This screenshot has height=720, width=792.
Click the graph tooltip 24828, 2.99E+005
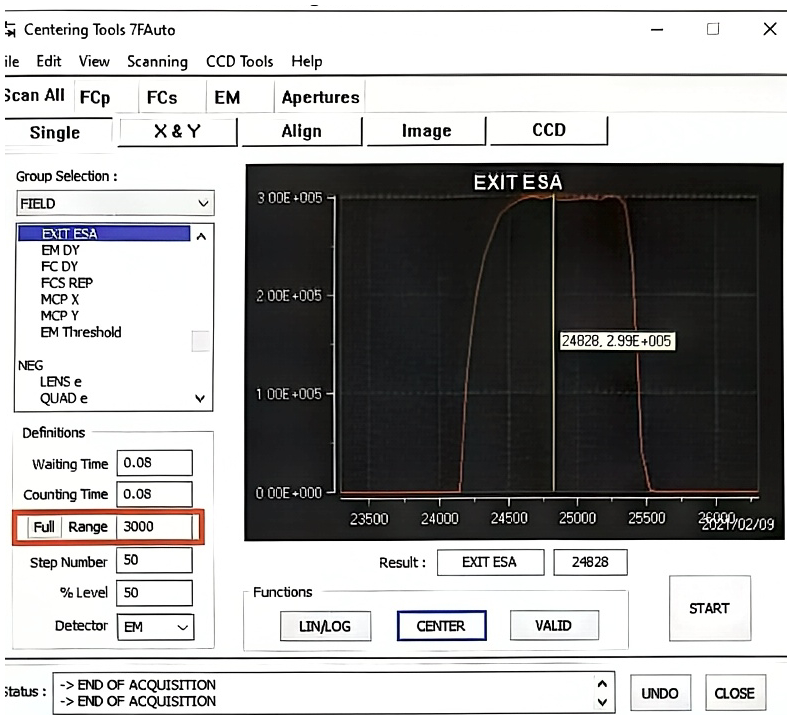[617, 341]
